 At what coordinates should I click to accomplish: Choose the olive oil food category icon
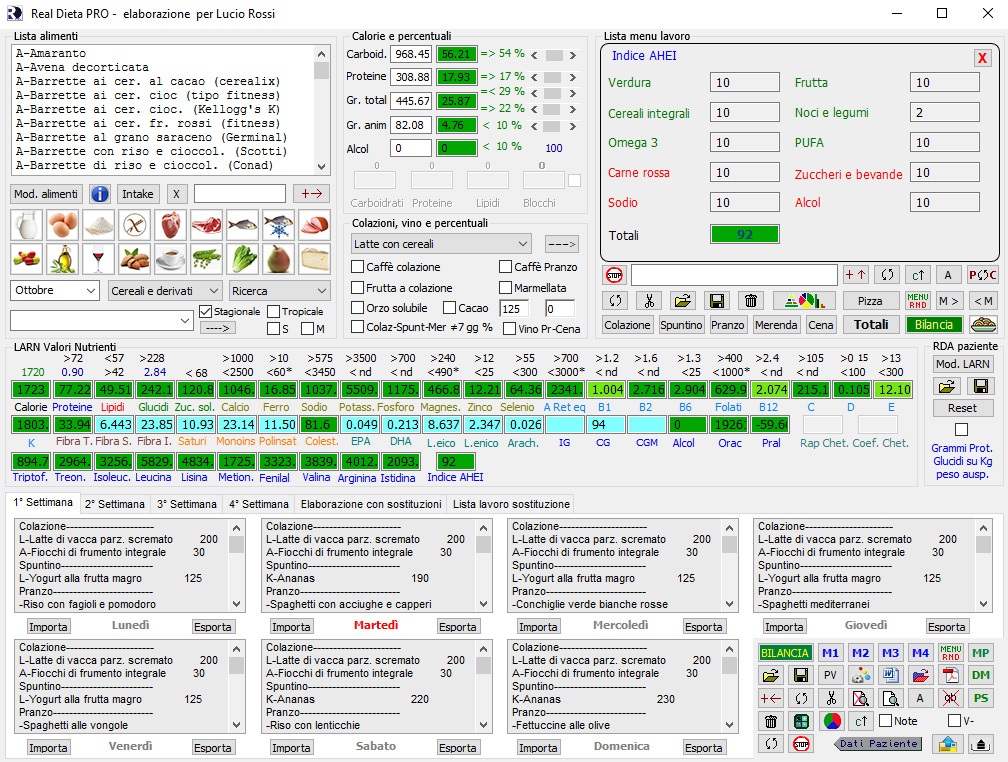tap(62, 259)
